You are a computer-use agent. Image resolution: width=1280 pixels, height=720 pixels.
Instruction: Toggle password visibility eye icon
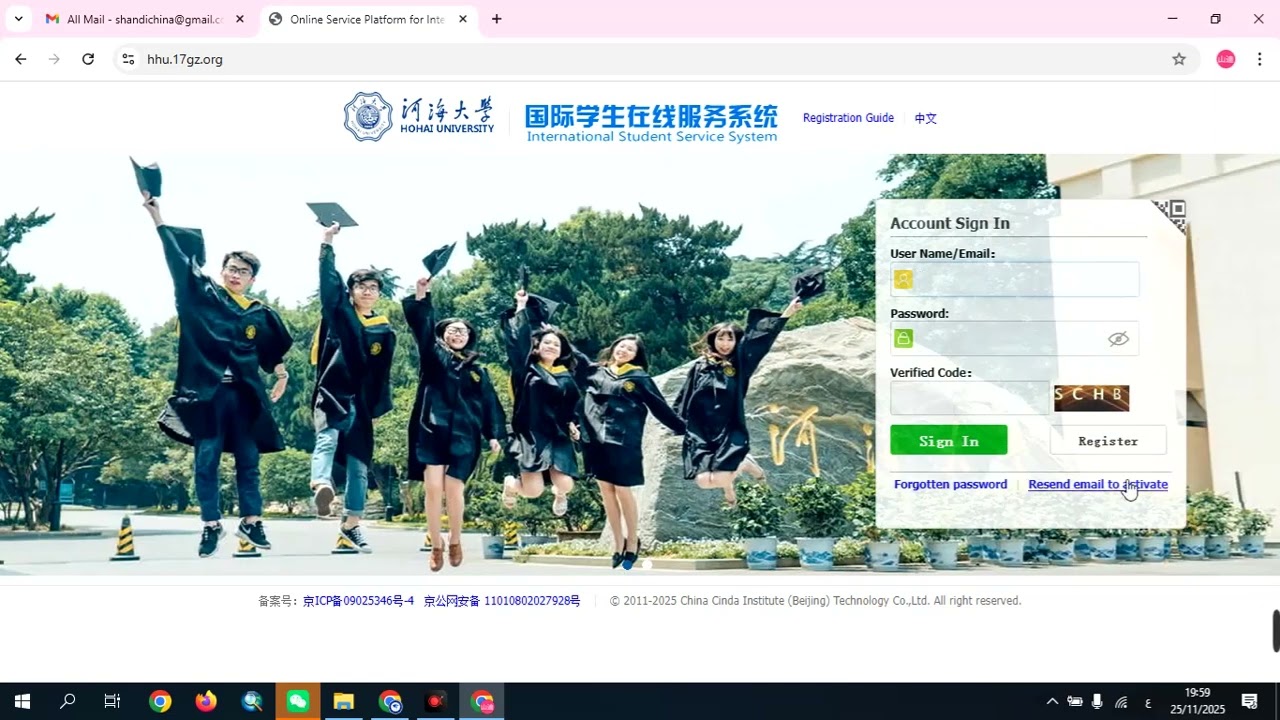[1118, 339]
